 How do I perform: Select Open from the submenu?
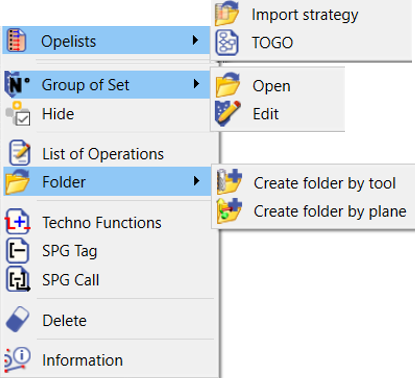click(278, 86)
